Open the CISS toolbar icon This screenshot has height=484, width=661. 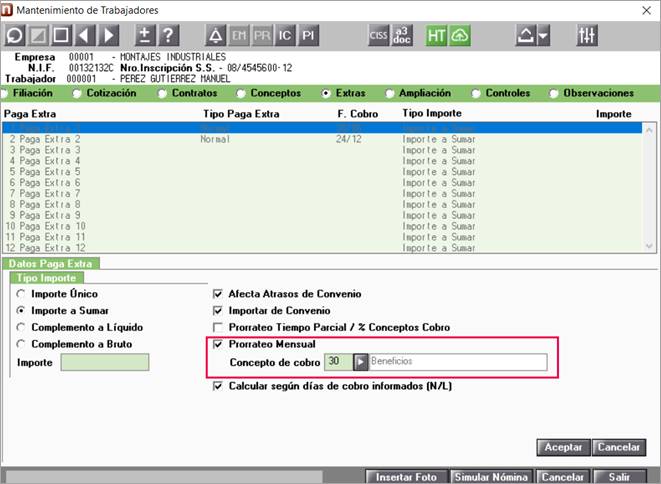tap(379, 35)
